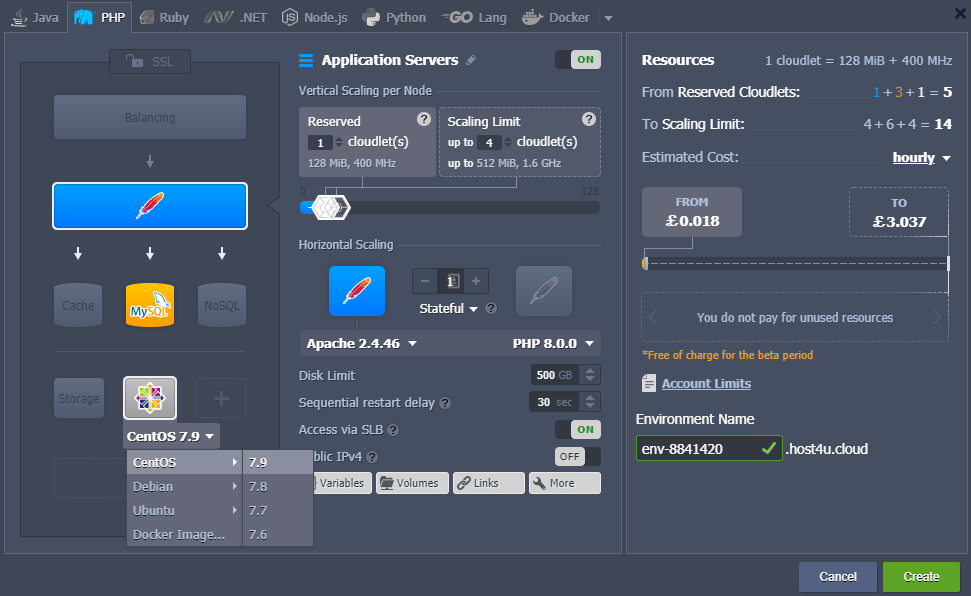971x596 pixels.
Task: Adjust the Scaling Limit spinner arrows
Action: point(508,142)
